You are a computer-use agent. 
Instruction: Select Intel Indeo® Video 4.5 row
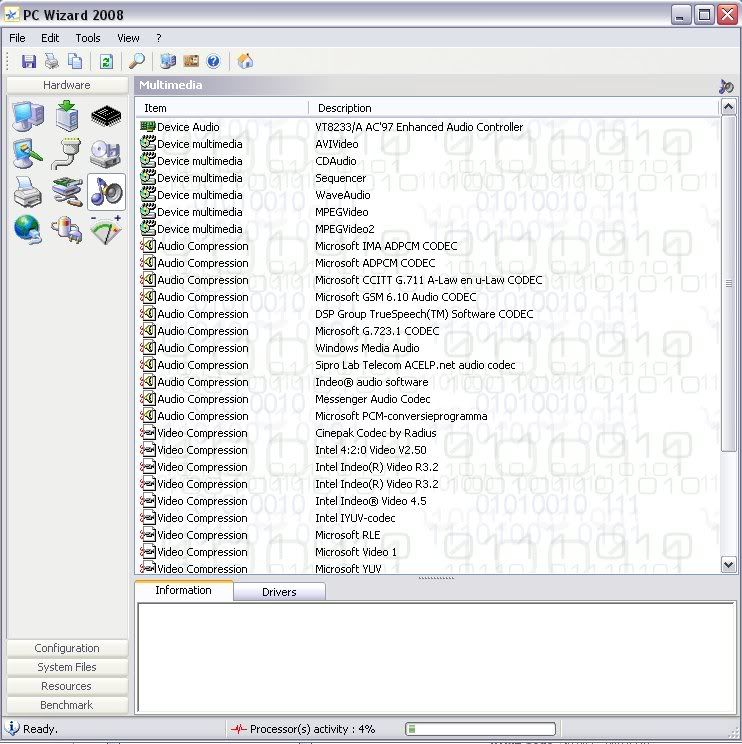point(429,502)
